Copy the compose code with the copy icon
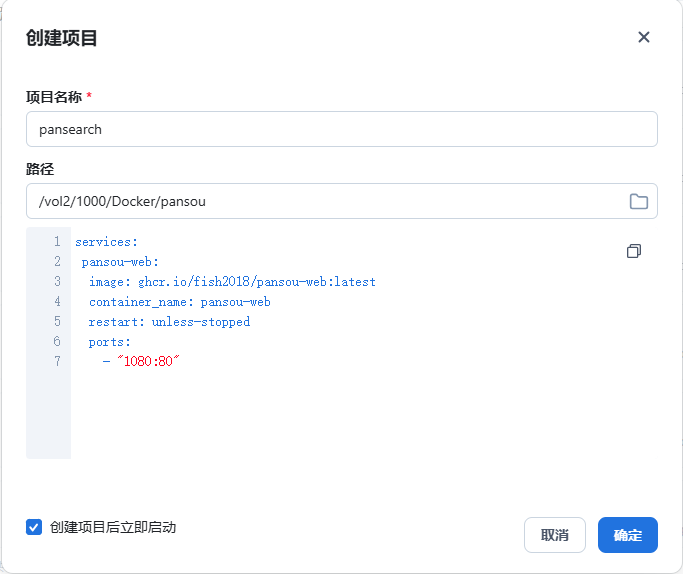 [x=633, y=251]
